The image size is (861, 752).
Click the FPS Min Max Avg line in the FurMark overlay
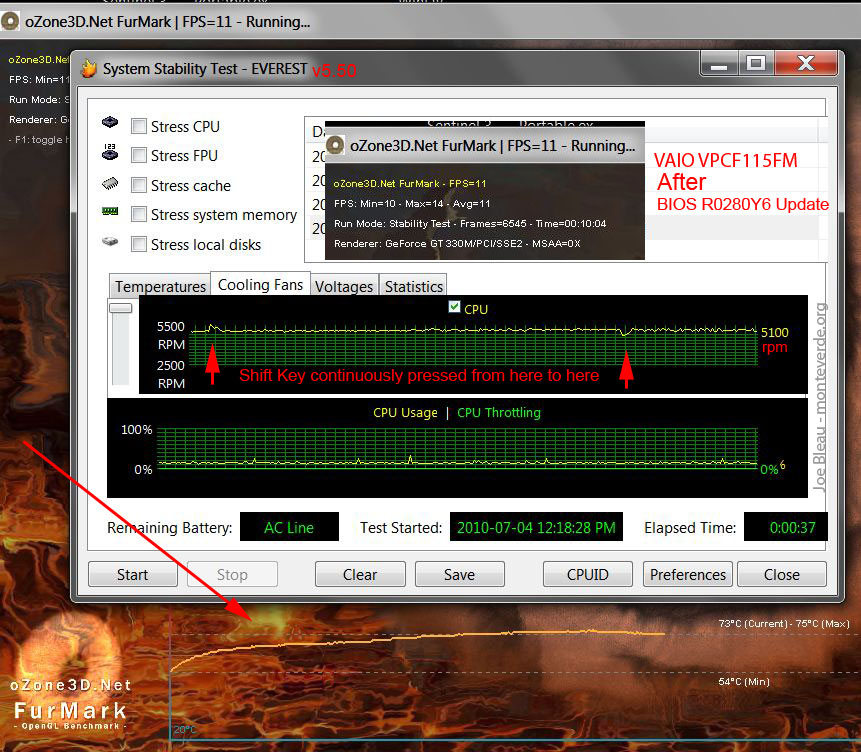point(412,204)
